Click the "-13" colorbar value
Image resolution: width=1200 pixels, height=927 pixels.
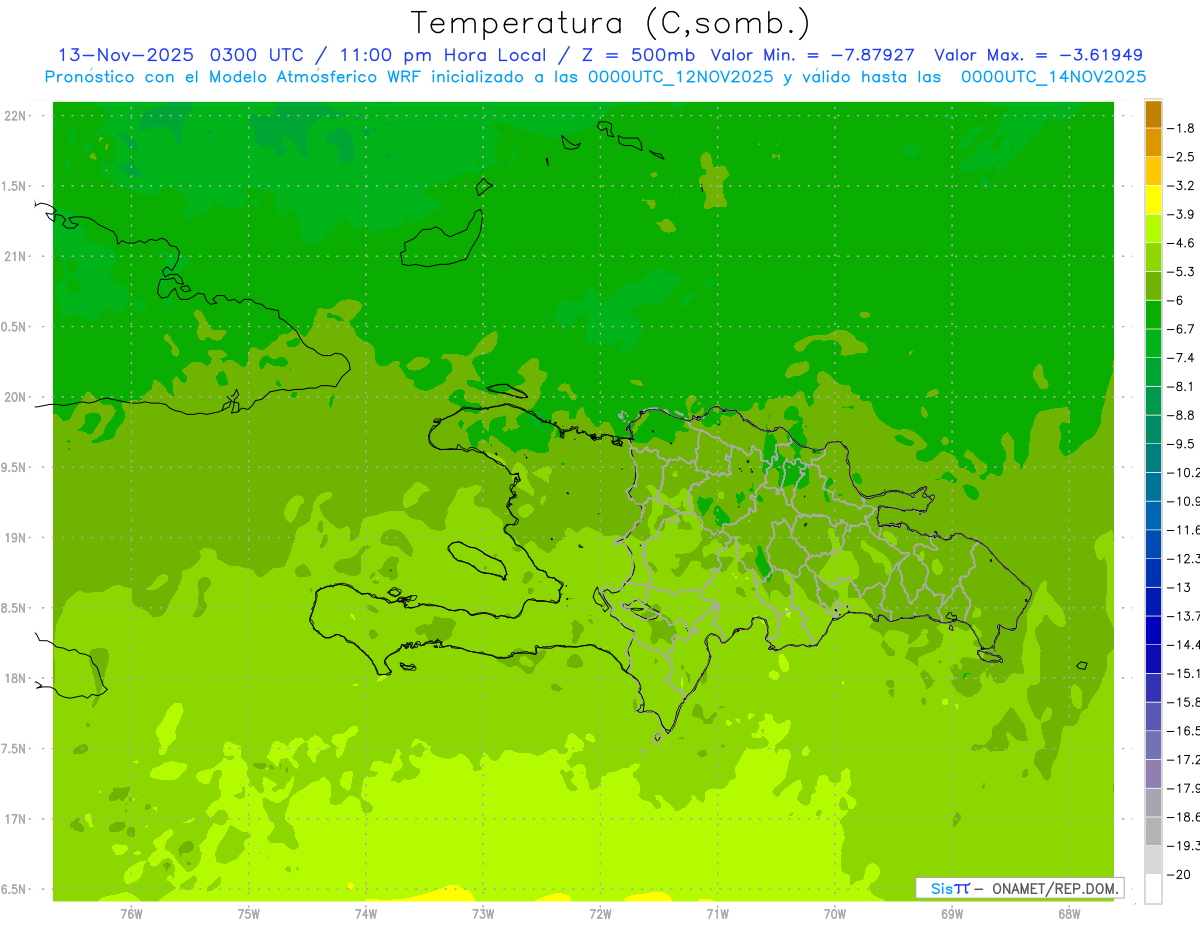point(1179,587)
